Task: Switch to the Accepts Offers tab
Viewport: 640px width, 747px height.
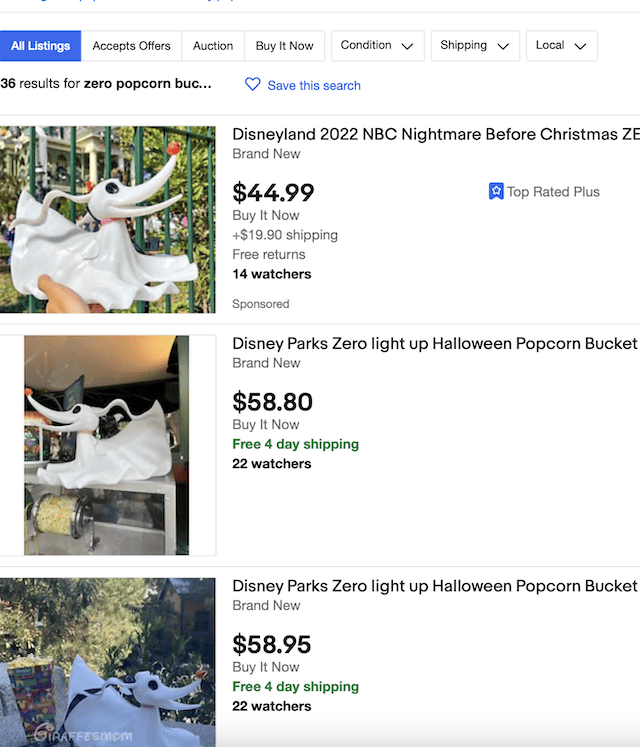Action: (131, 46)
